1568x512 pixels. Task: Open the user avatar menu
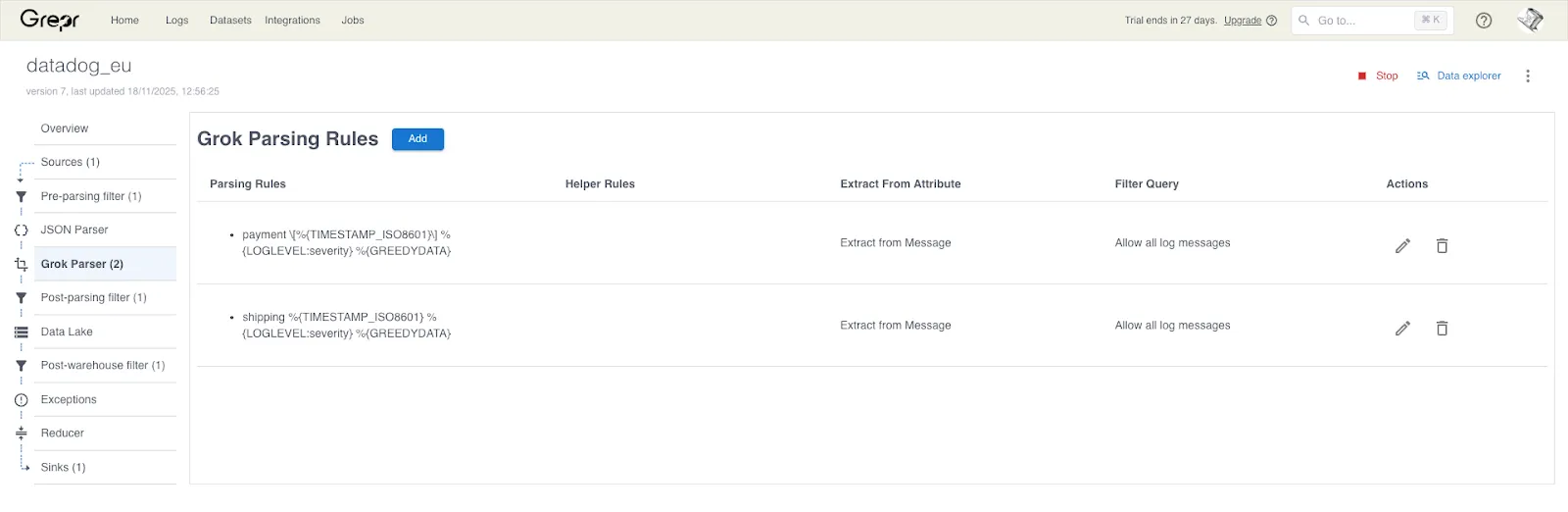pyautogui.click(x=1530, y=20)
